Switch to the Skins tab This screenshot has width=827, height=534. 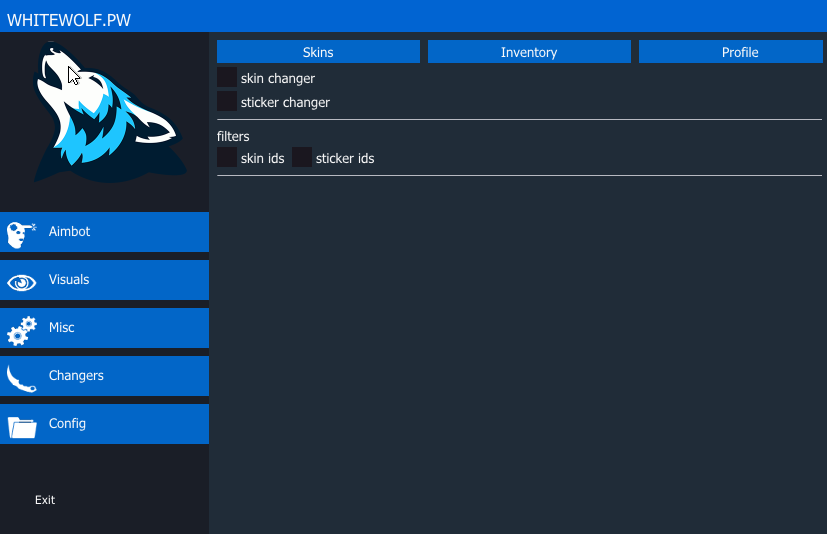pyautogui.click(x=318, y=52)
